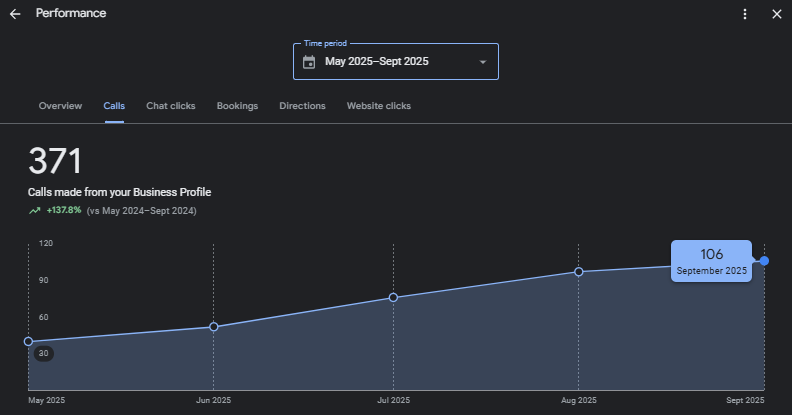
Task: Close the Performance panel
Action: [777, 14]
